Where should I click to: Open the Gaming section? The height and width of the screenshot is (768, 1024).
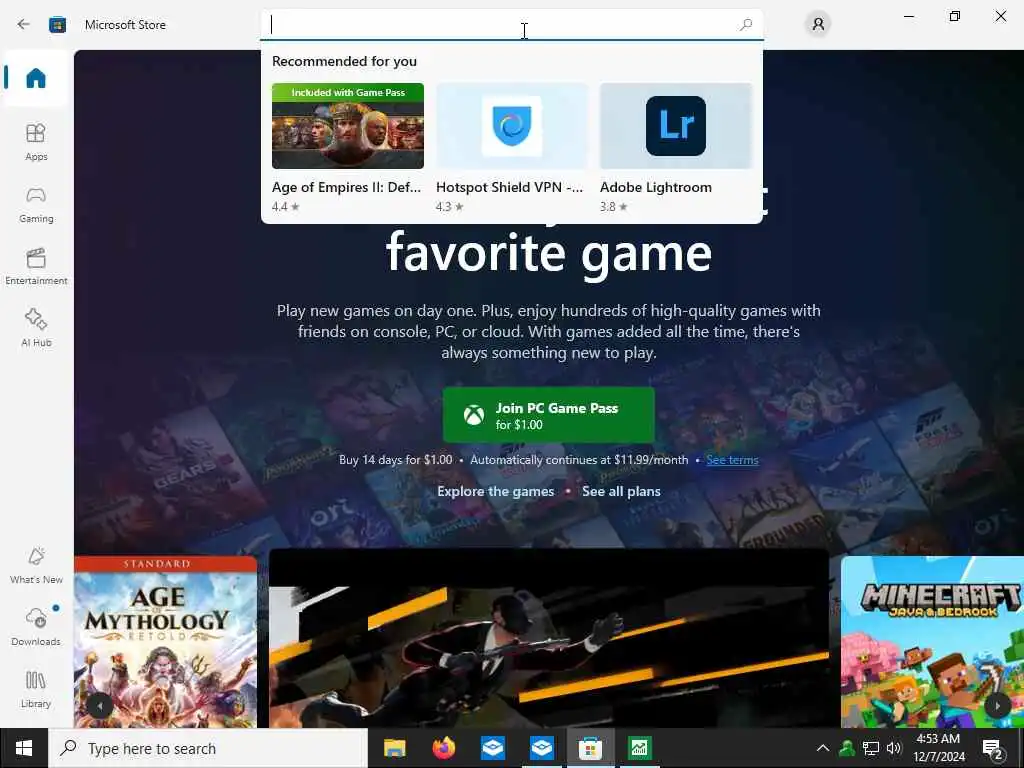(36, 204)
